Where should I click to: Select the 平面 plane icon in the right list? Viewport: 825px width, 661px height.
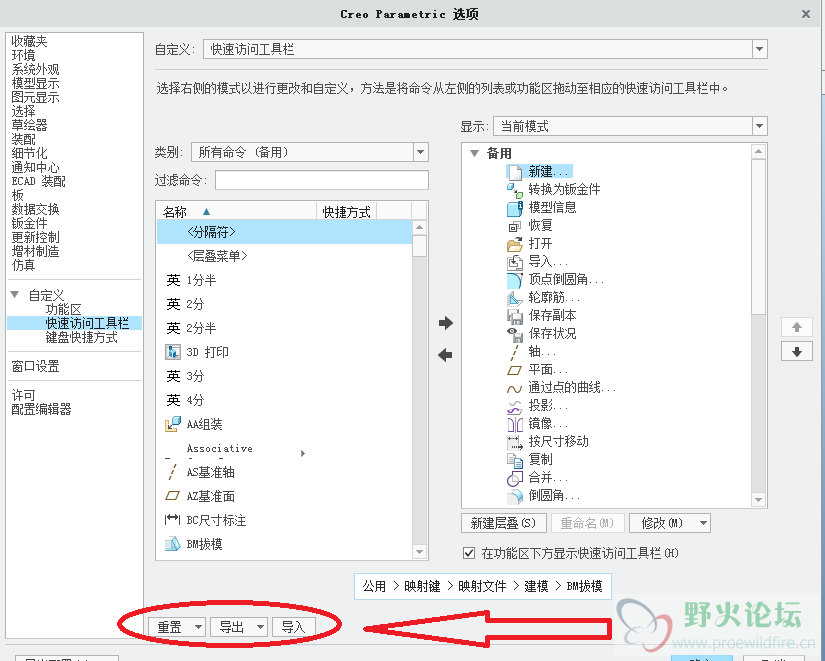(515, 370)
